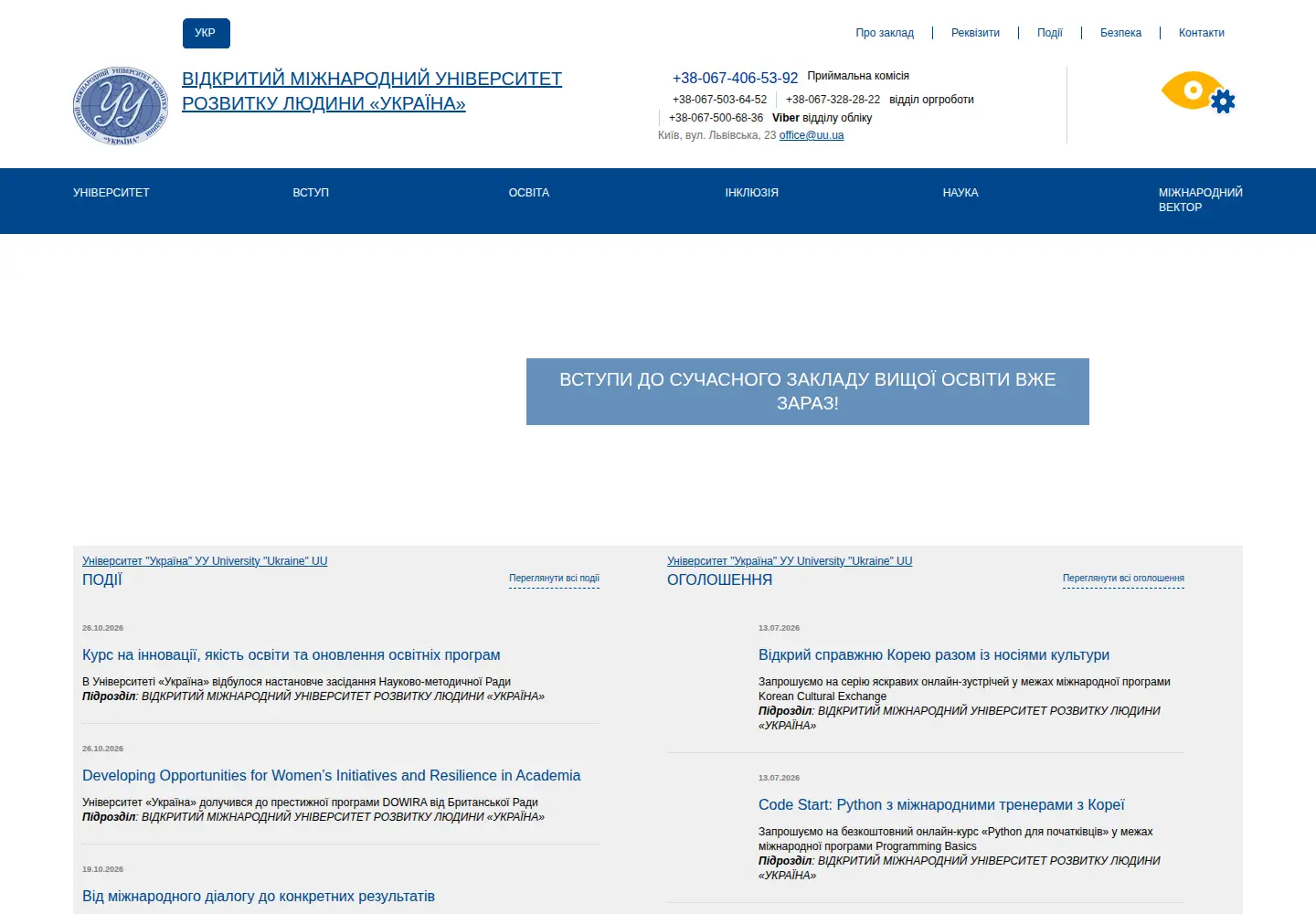Screen dimensions: 1316x914
Task: Switch language with the УКР button
Action: click(x=206, y=33)
